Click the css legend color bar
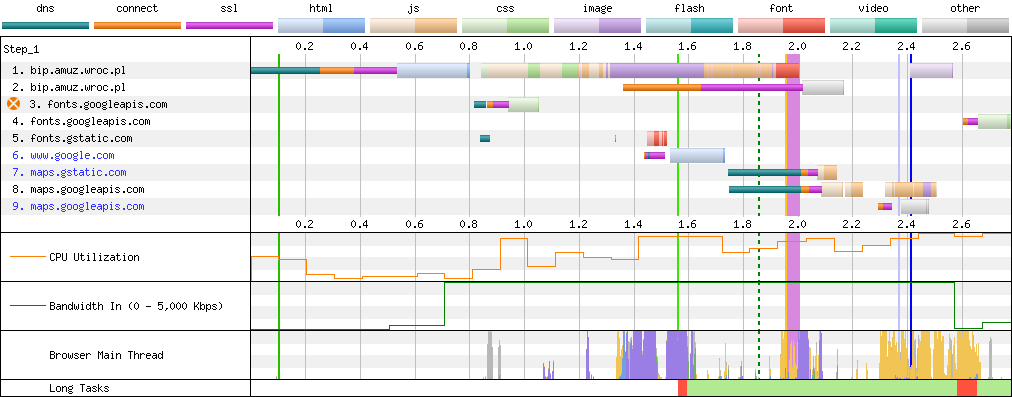The width and height of the screenshot is (1012, 397). pyautogui.click(x=505, y=25)
